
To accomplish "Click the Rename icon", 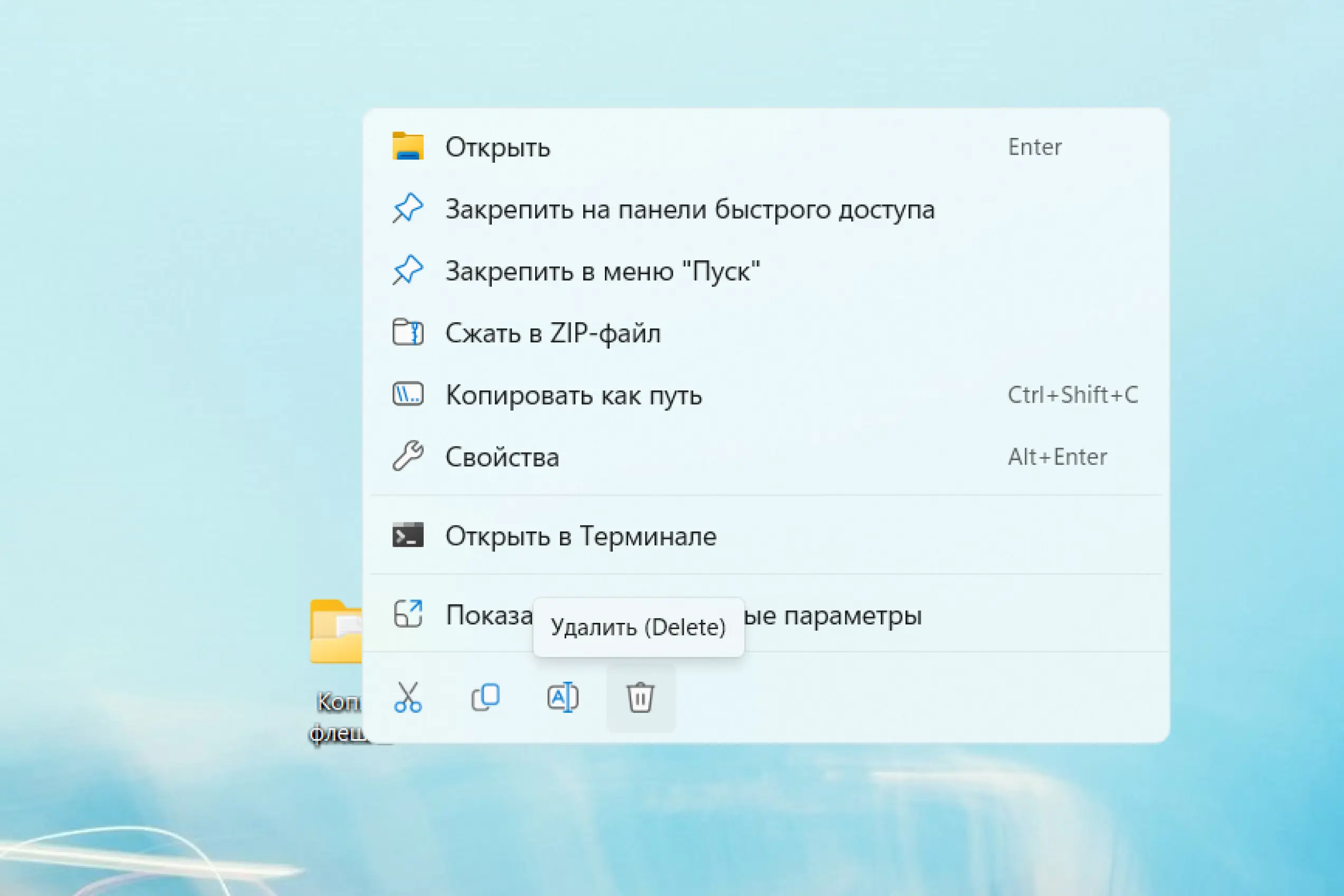I will (x=562, y=697).
